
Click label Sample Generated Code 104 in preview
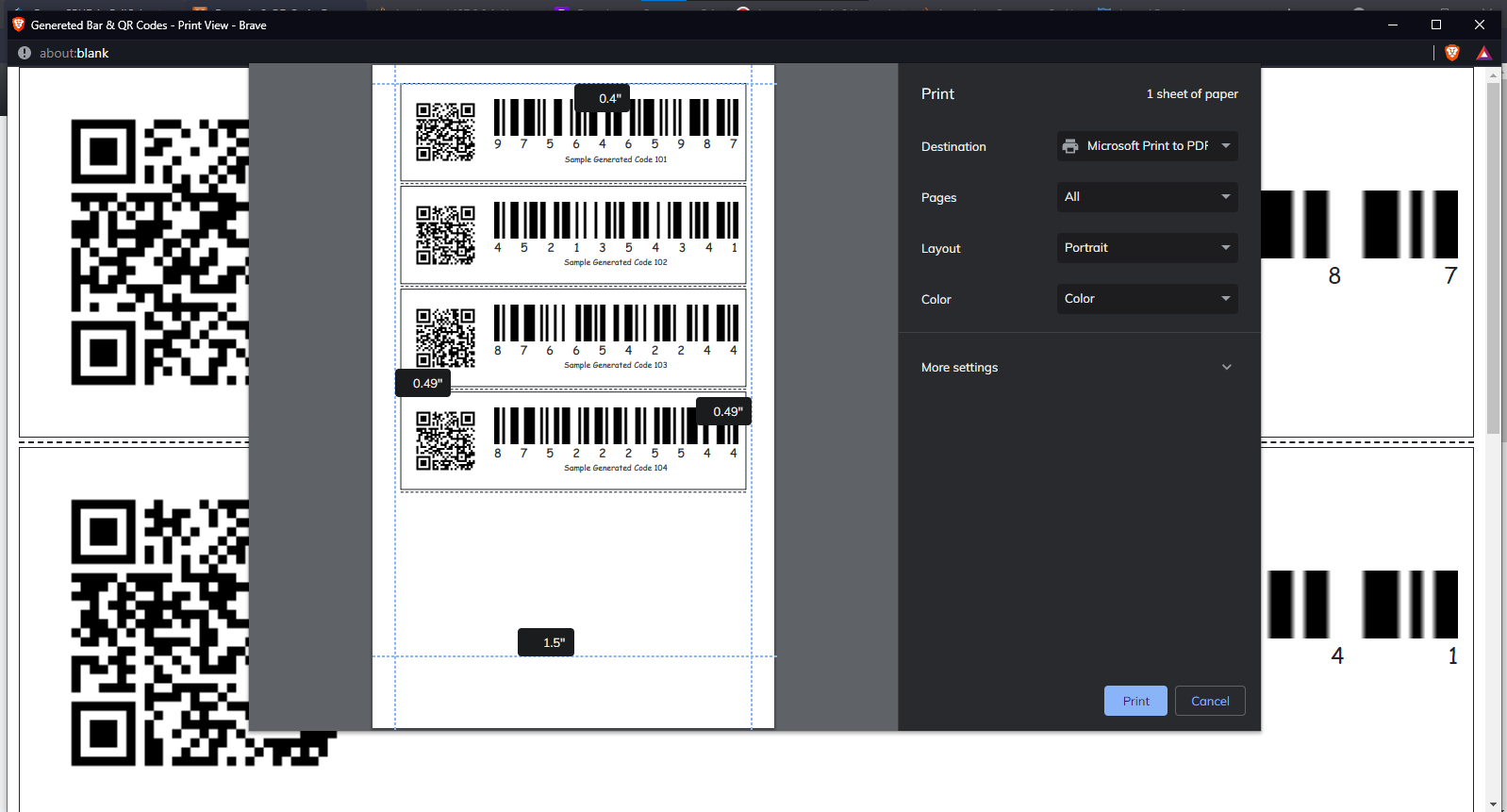click(616, 468)
